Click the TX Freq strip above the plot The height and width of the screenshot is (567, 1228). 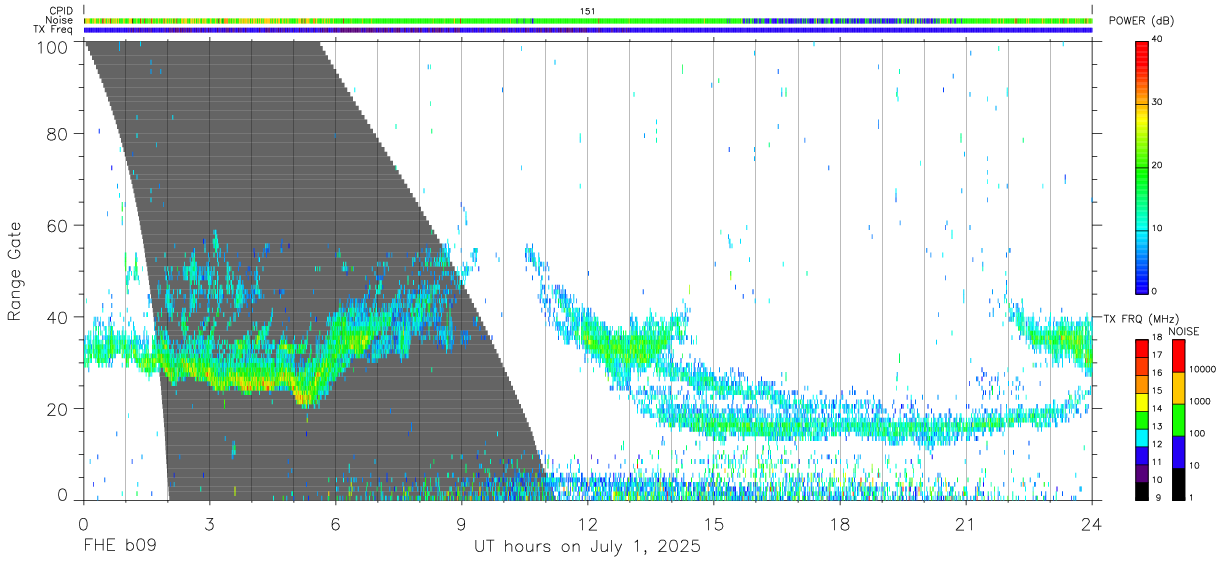point(588,30)
